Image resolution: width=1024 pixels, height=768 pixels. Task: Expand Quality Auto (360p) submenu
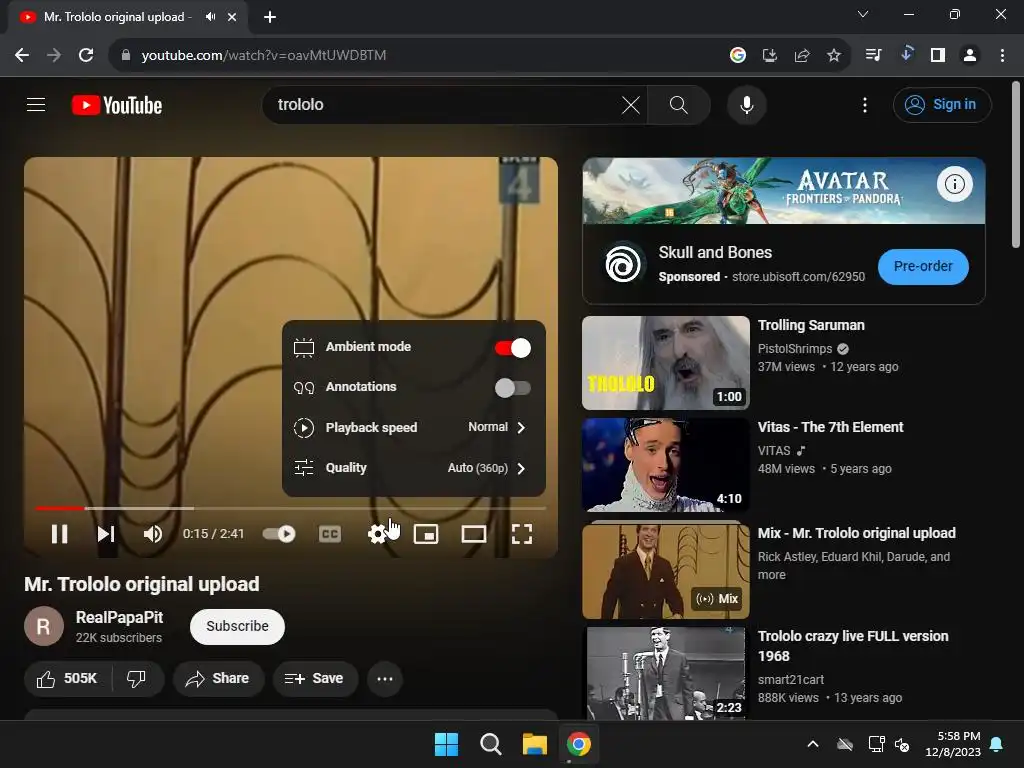(x=414, y=468)
